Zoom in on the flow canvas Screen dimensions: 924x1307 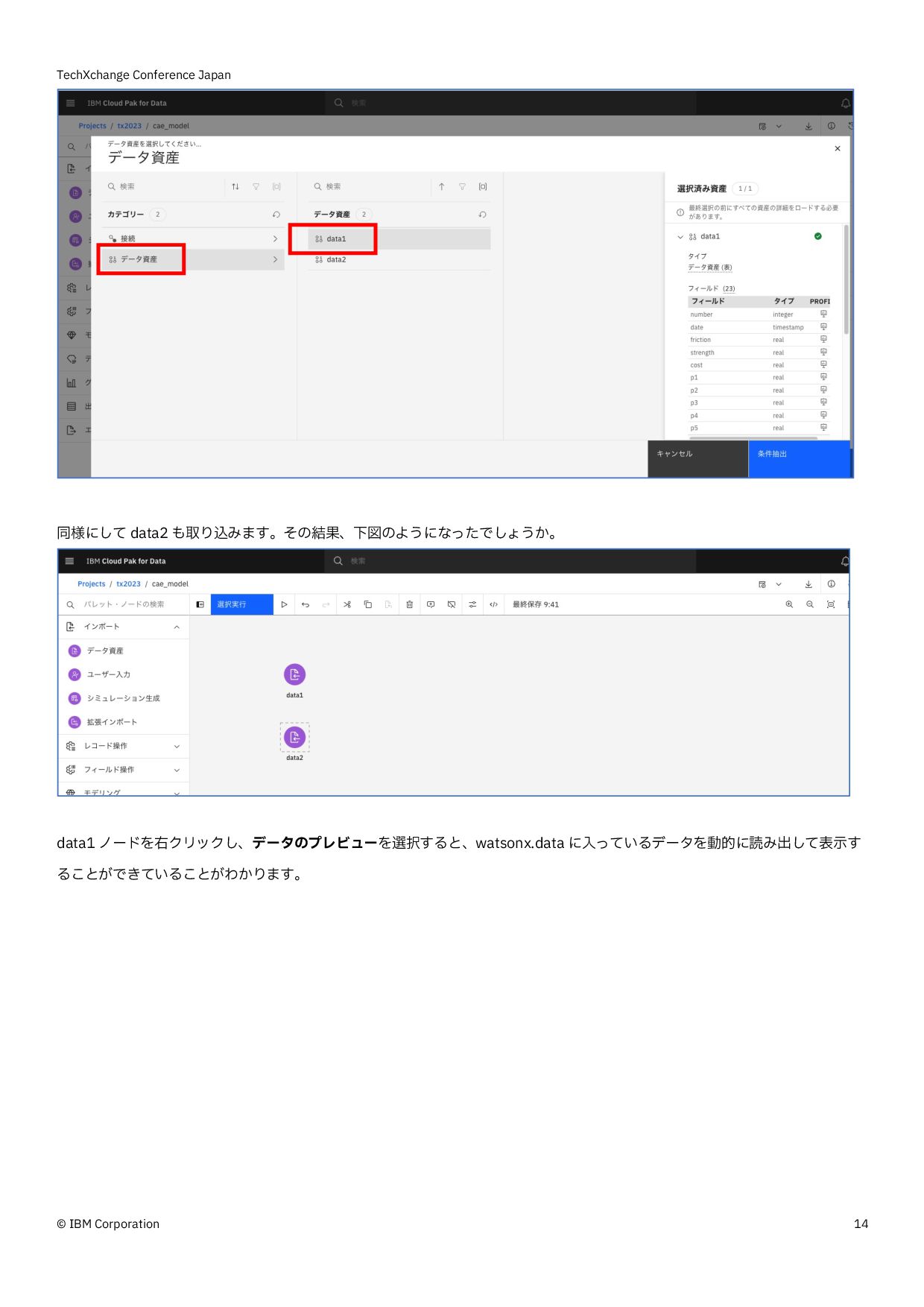tap(788, 604)
